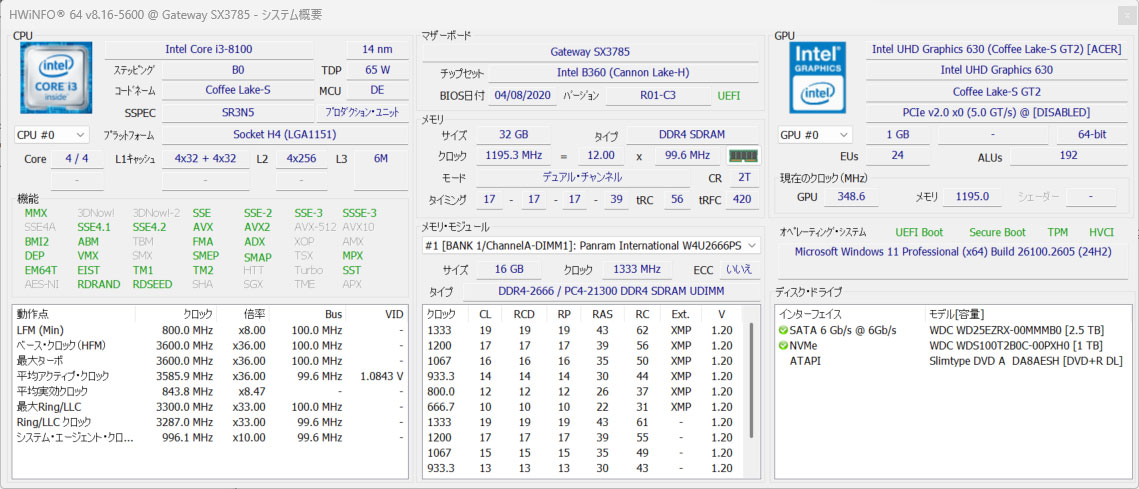The height and width of the screenshot is (489, 1139).
Task: Click the 1.0843 V VID value
Action: pyautogui.click(x=381, y=376)
